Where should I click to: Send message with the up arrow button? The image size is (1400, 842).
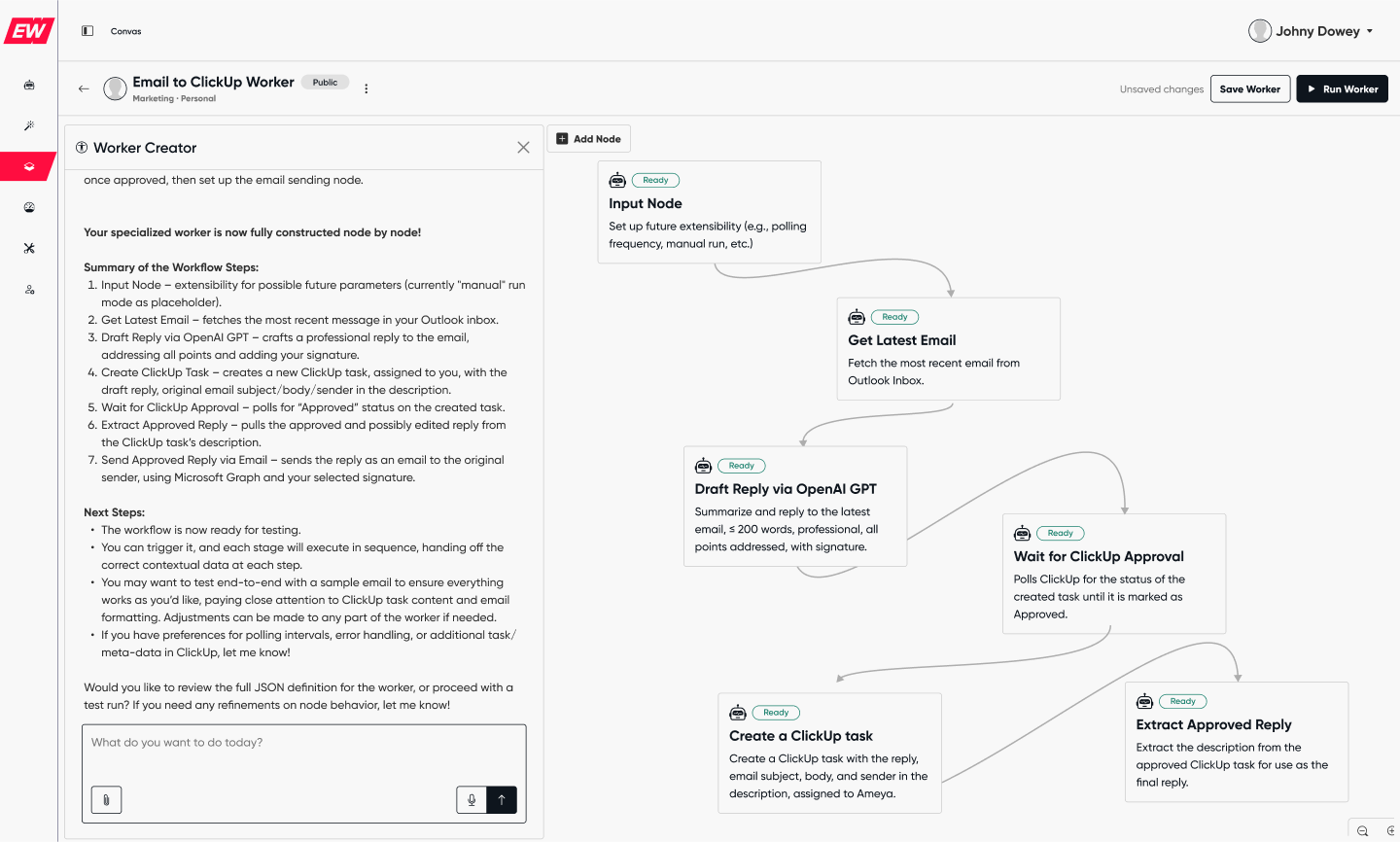click(x=502, y=800)
